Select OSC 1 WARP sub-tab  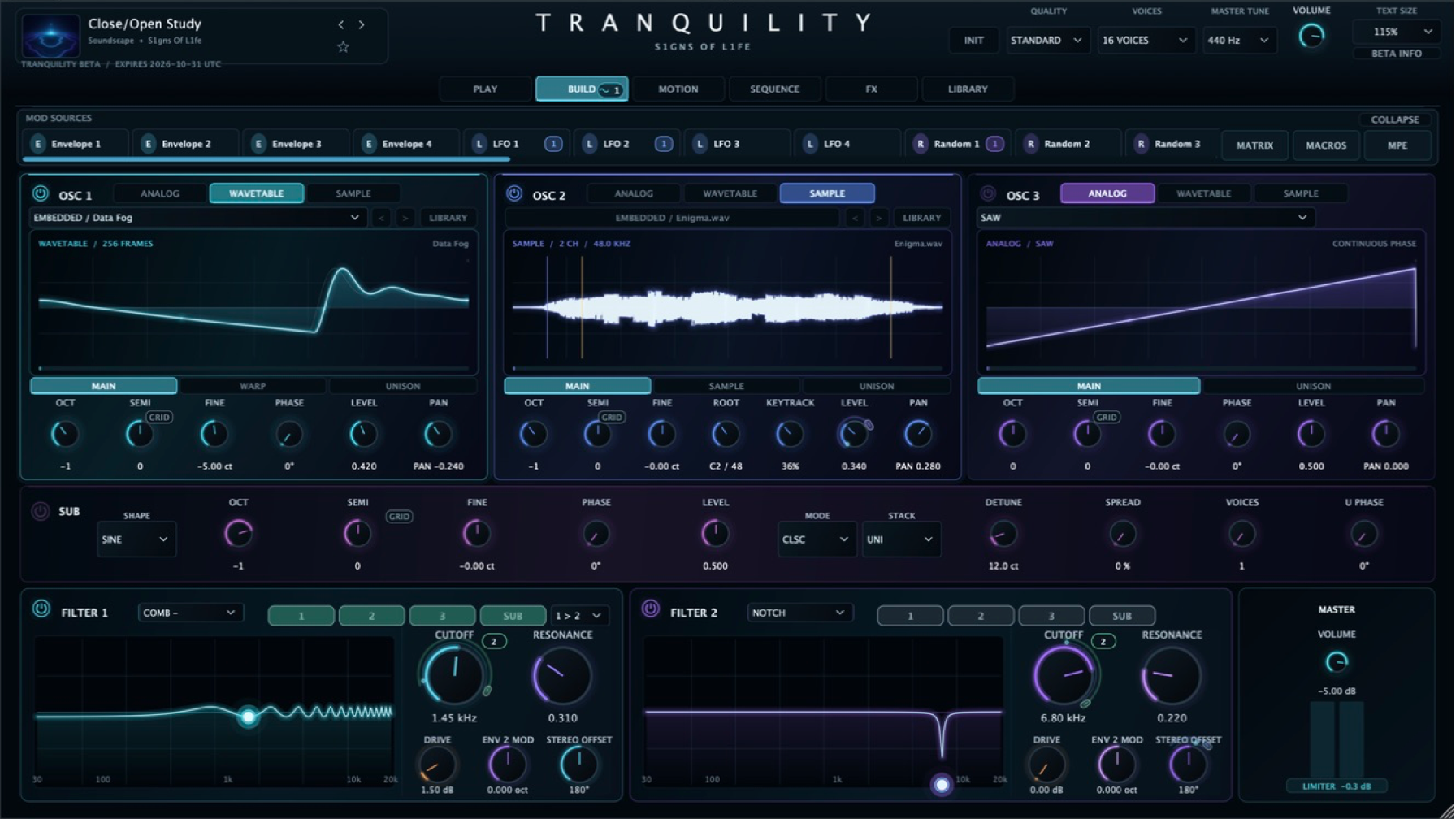(x=253, y=386)
